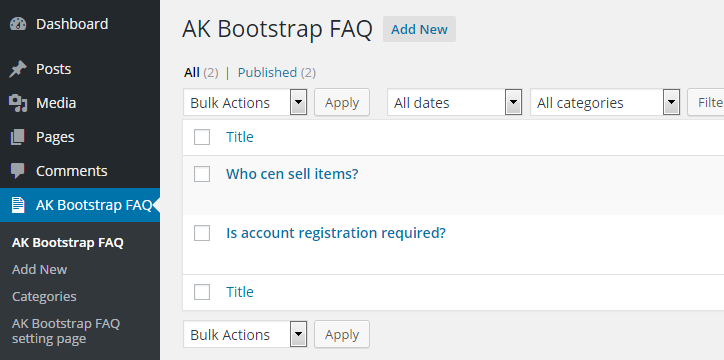Viewport: 724px width, 360px height.
Task: Open the bottom Bulk Actions dropdown
Action: coord(245,335)
